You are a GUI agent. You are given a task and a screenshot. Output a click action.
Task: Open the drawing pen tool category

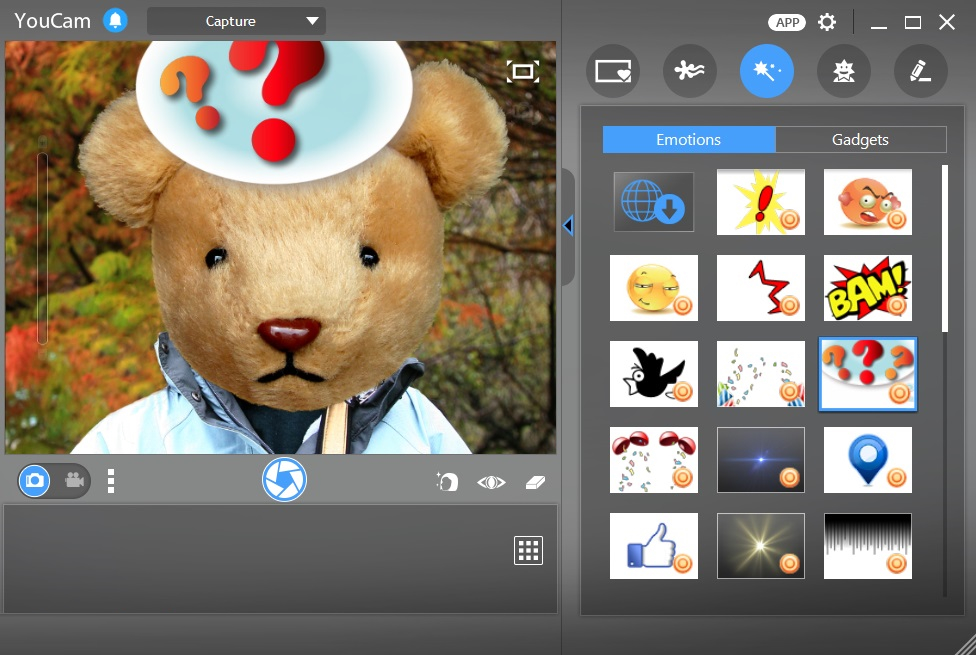click(921, 71)
